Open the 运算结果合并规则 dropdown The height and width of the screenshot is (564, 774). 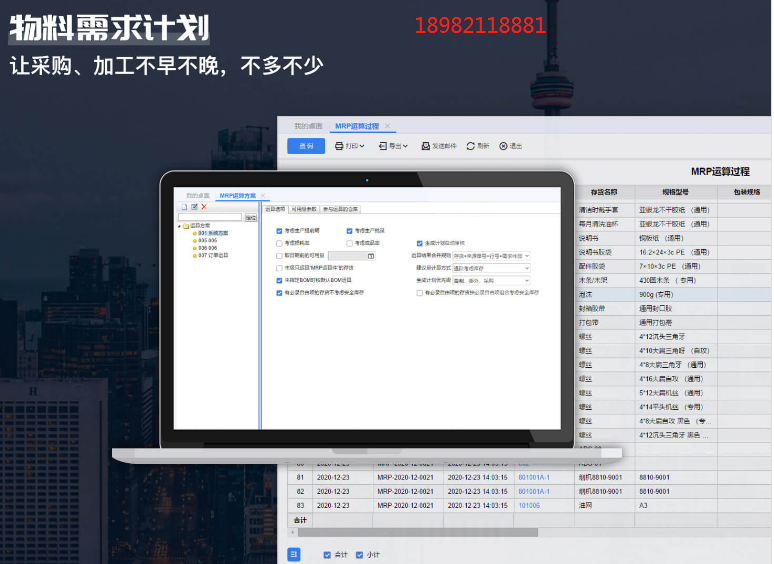click(x=491, y=256)
